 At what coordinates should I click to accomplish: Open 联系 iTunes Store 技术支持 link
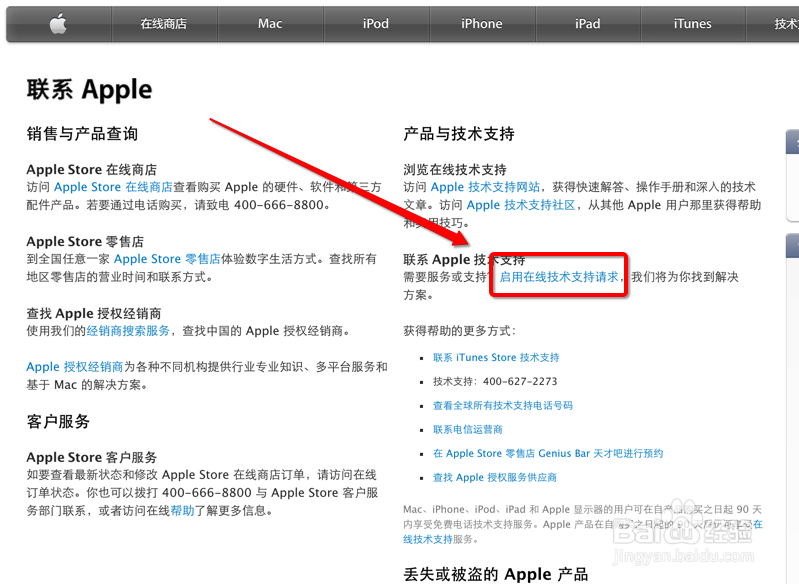(496, 358)
